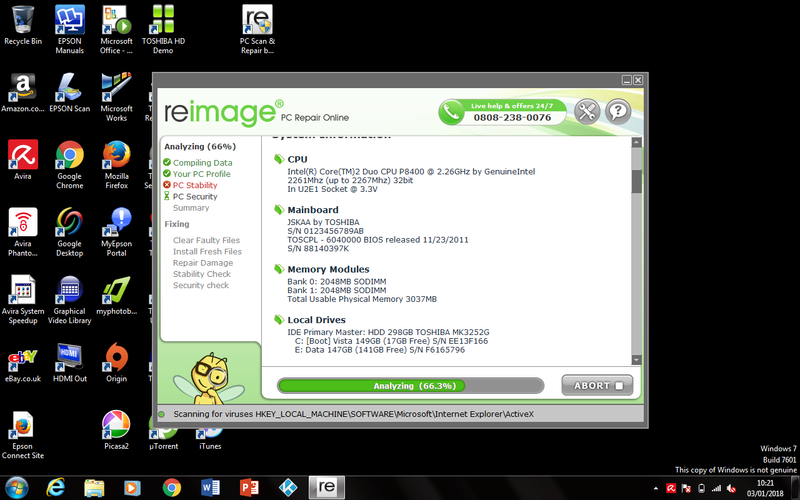The height and width of the screenshot is (500, 800).
Task: Open Kodi from the taskbar
Action: pyautogui.click(x=288, y=488)
